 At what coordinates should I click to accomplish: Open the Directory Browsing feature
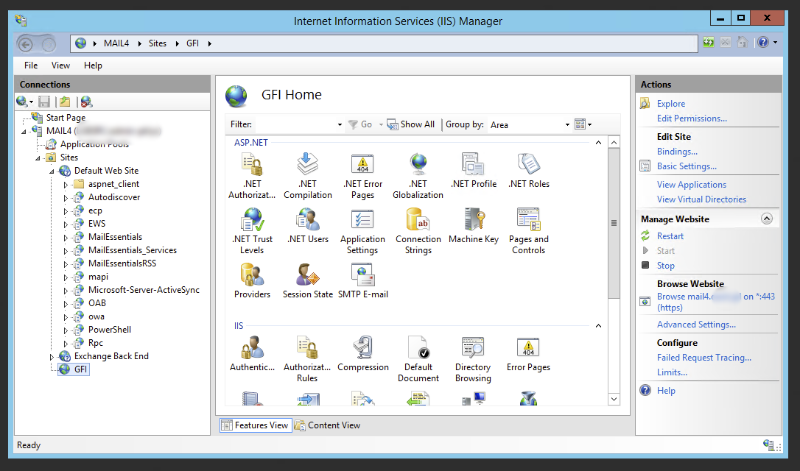(473, 359)
